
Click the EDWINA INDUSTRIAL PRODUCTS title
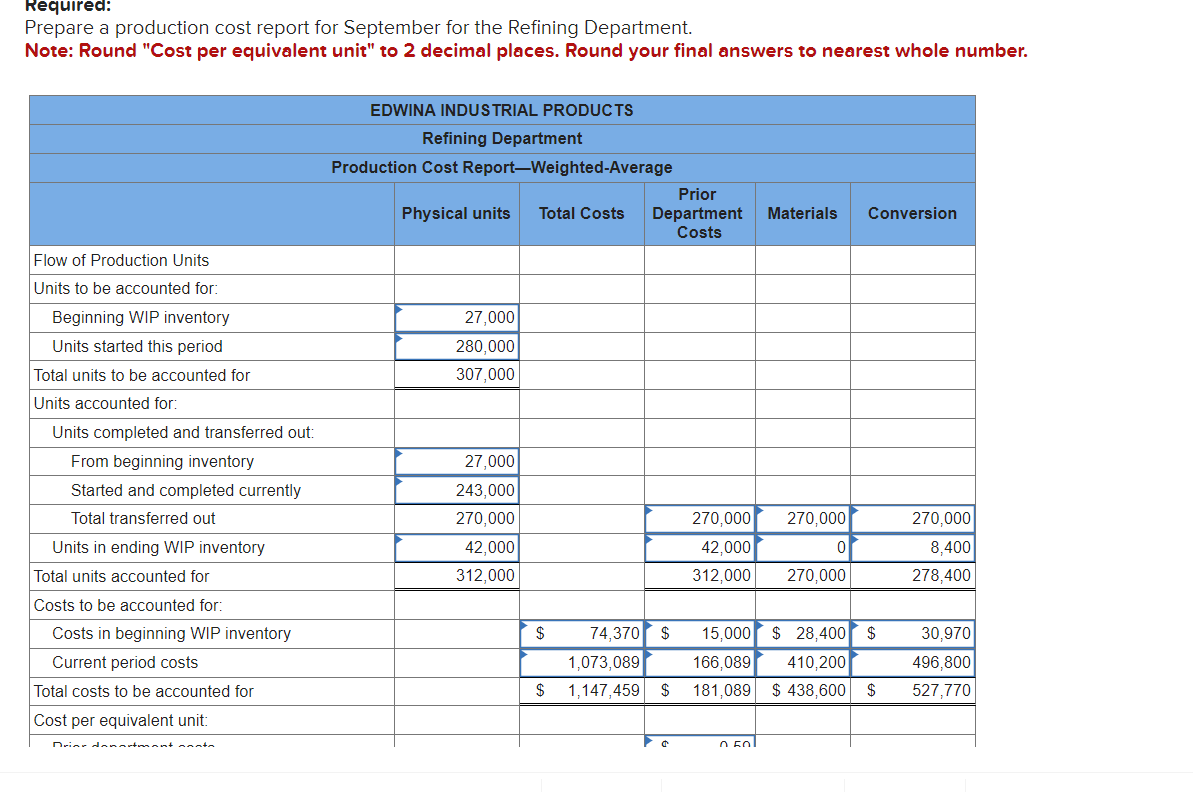[502, 110]
